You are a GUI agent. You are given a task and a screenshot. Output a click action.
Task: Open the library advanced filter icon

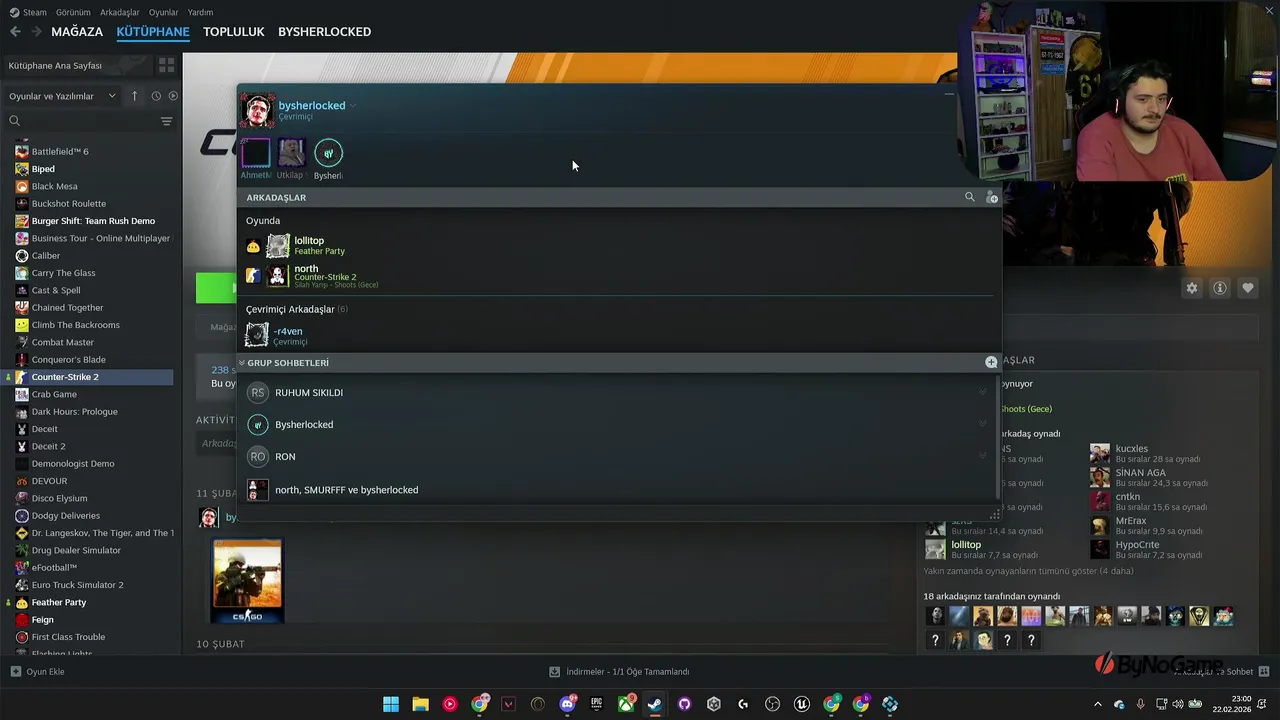coord(166,121)
